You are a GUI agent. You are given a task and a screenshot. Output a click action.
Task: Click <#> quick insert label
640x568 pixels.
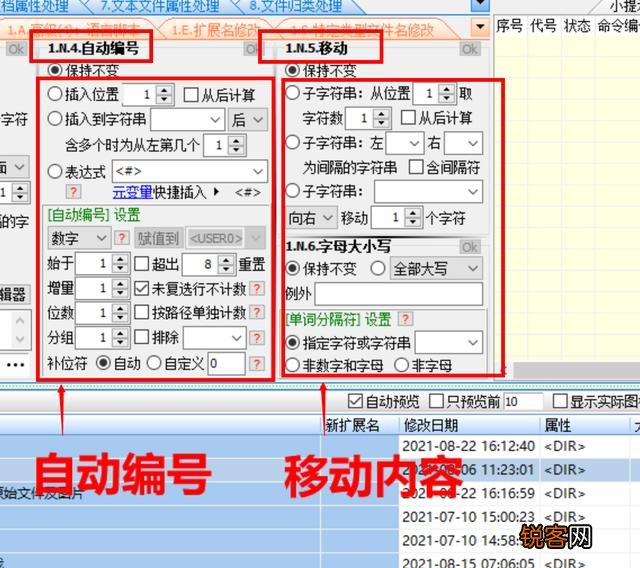click(247, 192)
